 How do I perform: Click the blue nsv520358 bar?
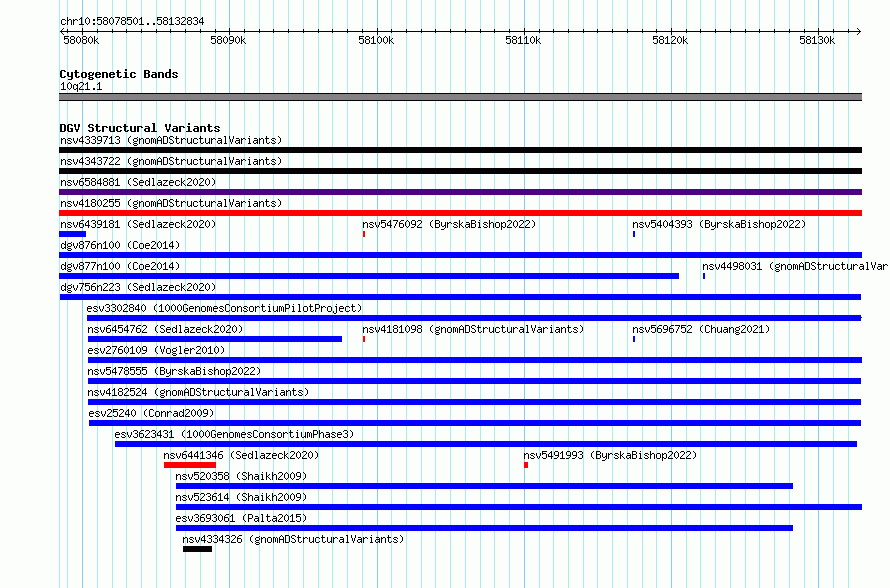tap(484, 486)
